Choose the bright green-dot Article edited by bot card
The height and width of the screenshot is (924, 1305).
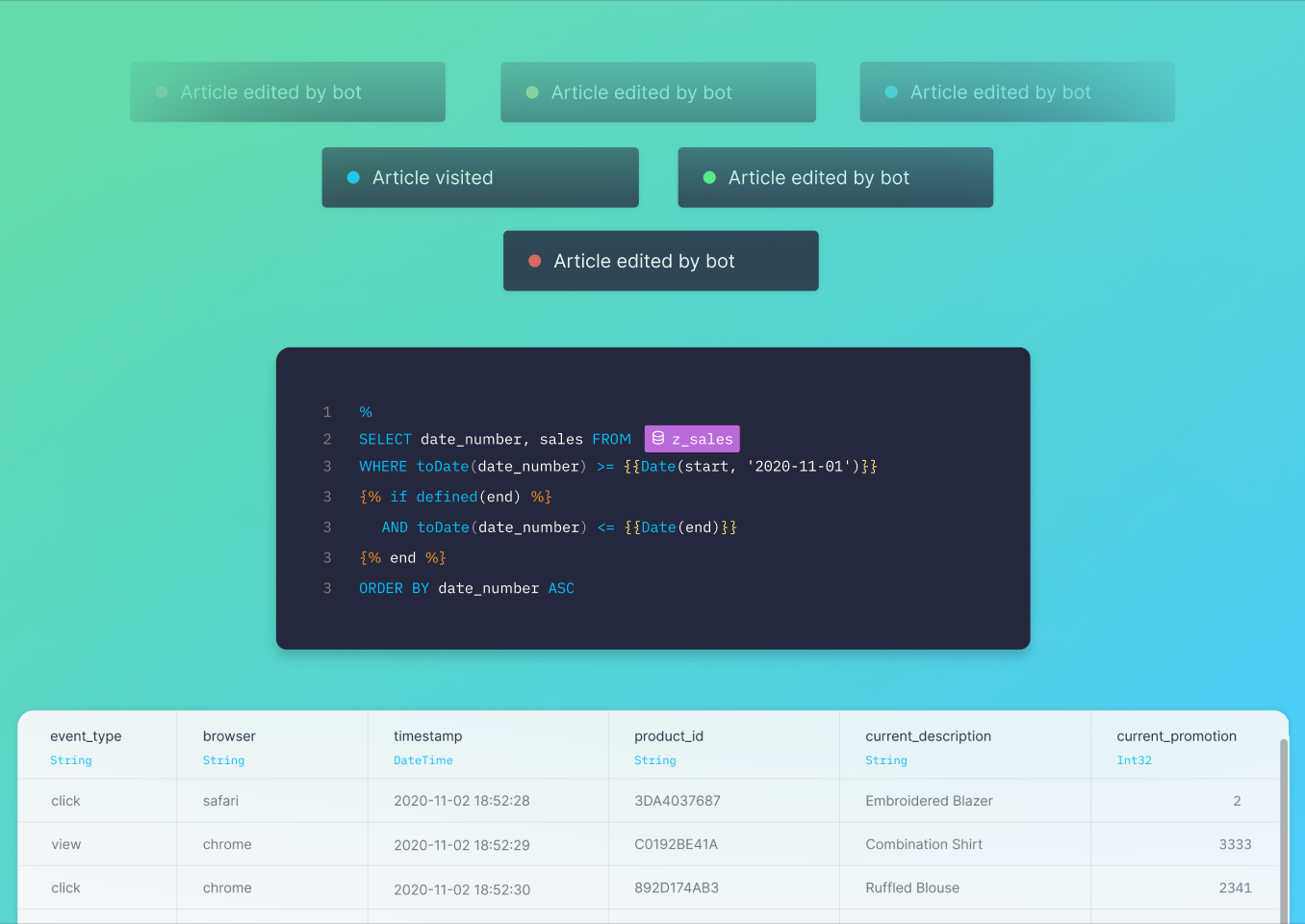click(835, 177)
